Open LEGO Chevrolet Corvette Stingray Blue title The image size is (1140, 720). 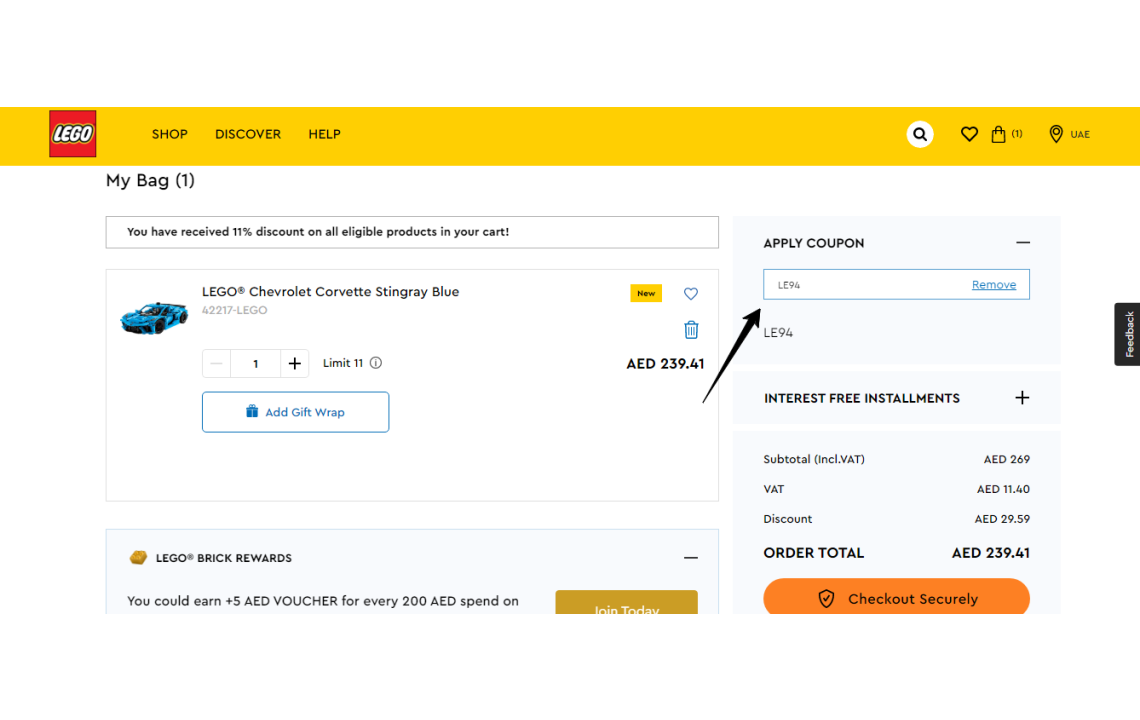click(x=330, y=292)
